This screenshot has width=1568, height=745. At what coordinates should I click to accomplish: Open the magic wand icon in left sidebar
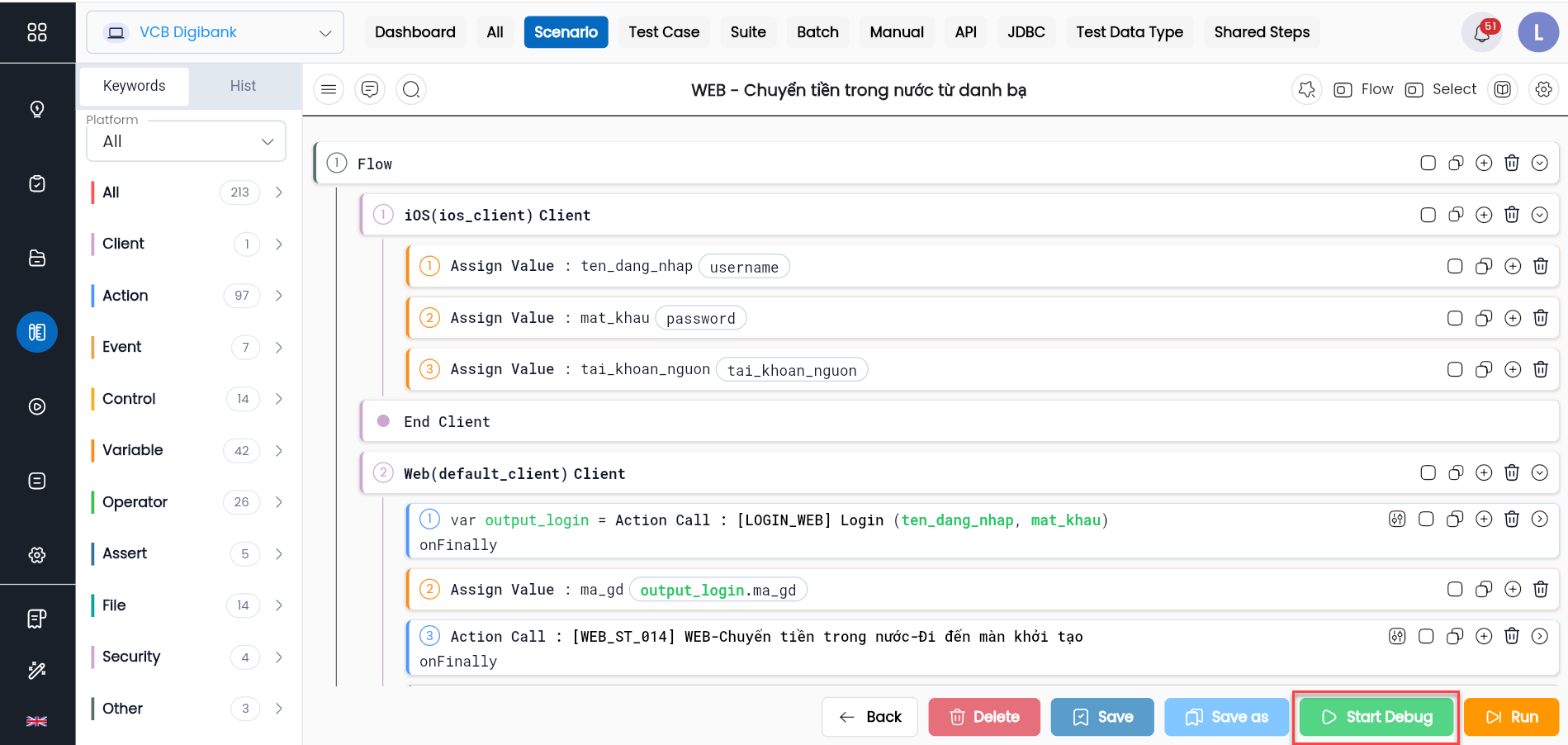pos(37,670)
